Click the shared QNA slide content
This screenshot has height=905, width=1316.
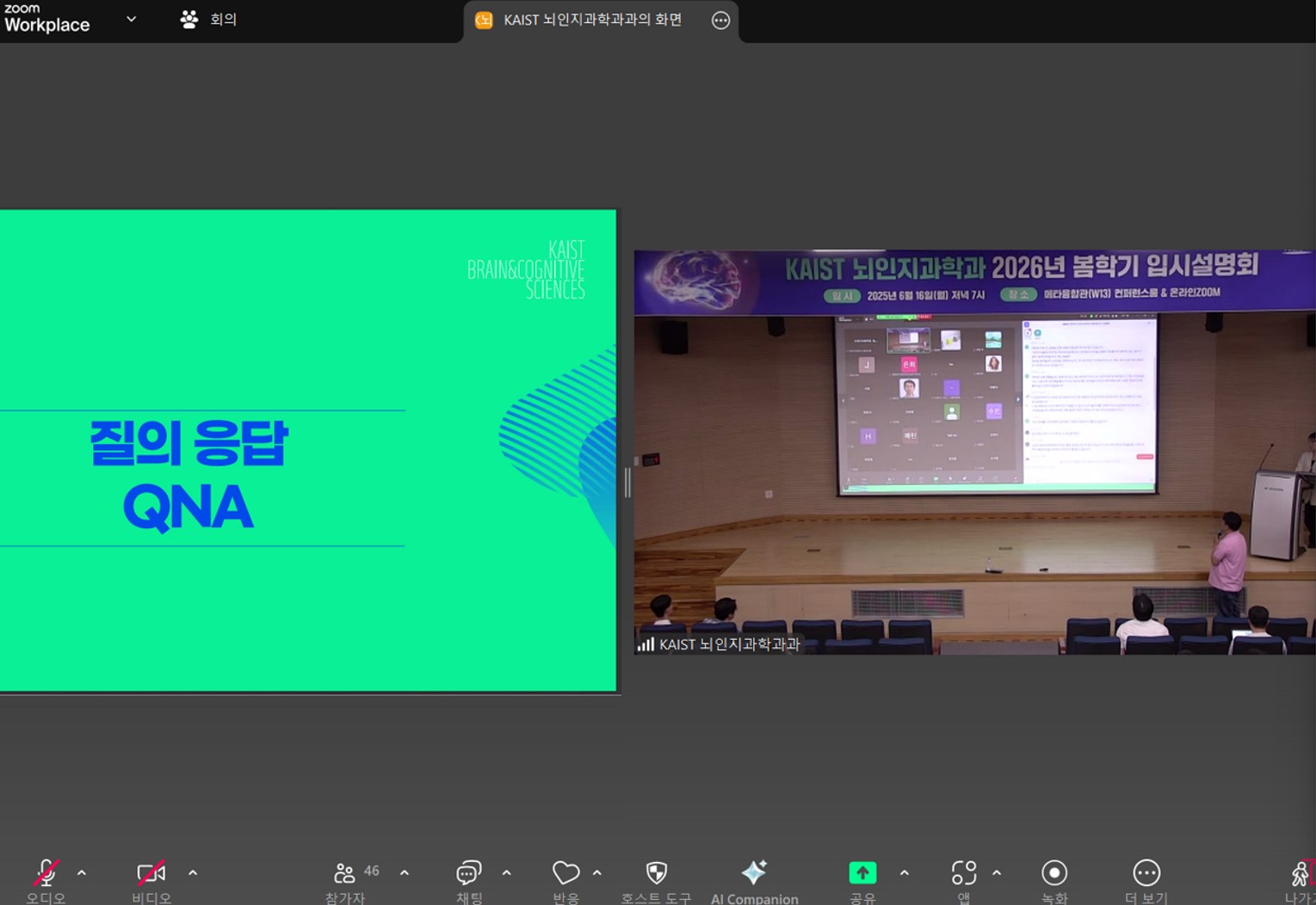pos(307,451)
